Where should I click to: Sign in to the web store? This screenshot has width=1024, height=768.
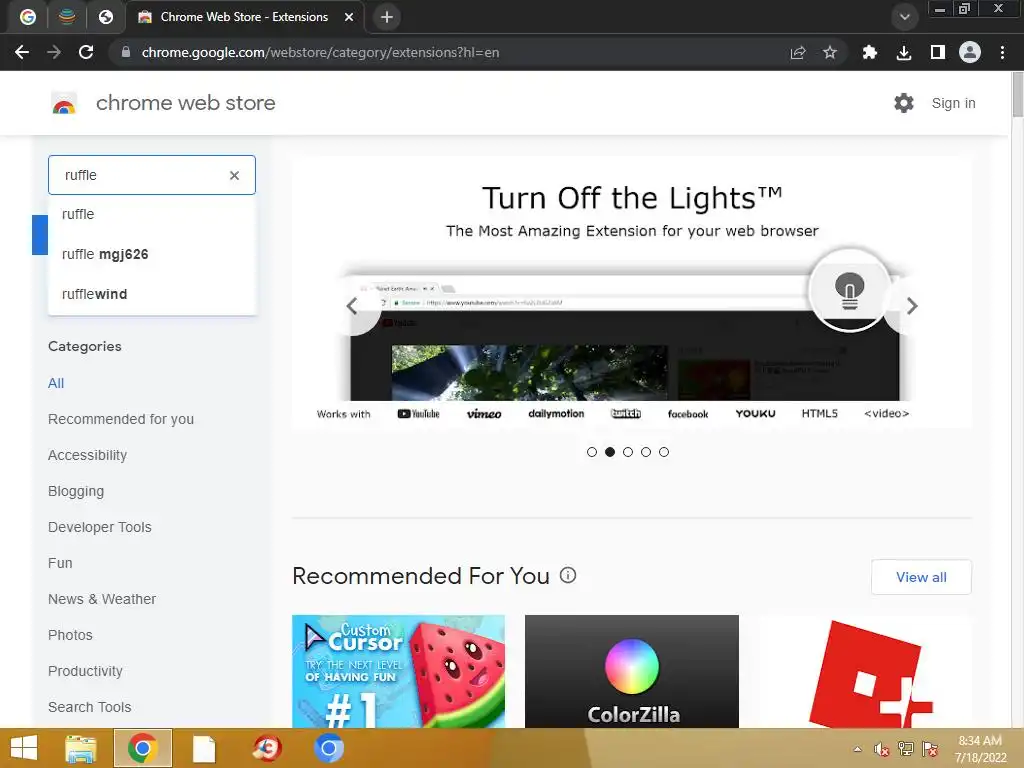pyautogui.click(x=953, y=103)
